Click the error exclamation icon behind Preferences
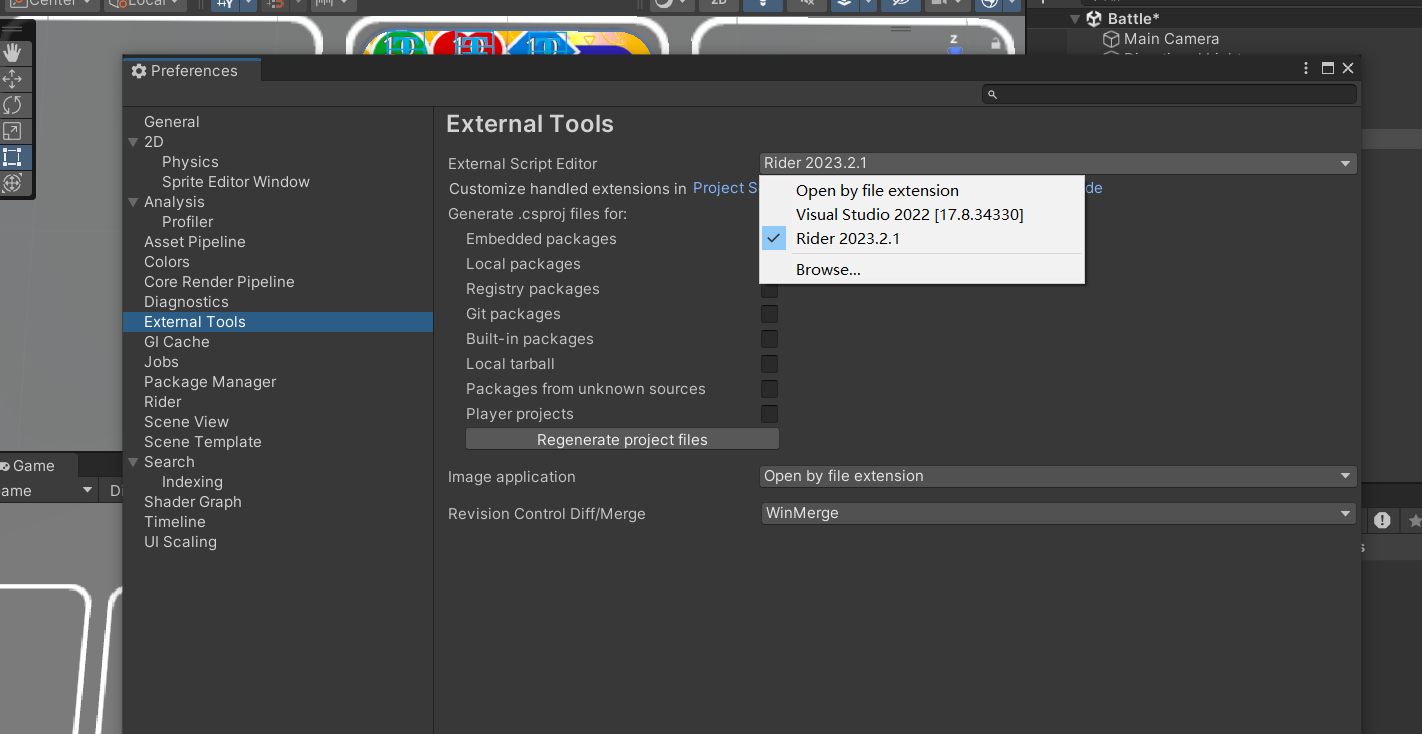This screenshot has width=1422, height=734. pyautogui.click(x=1382, y=520)
